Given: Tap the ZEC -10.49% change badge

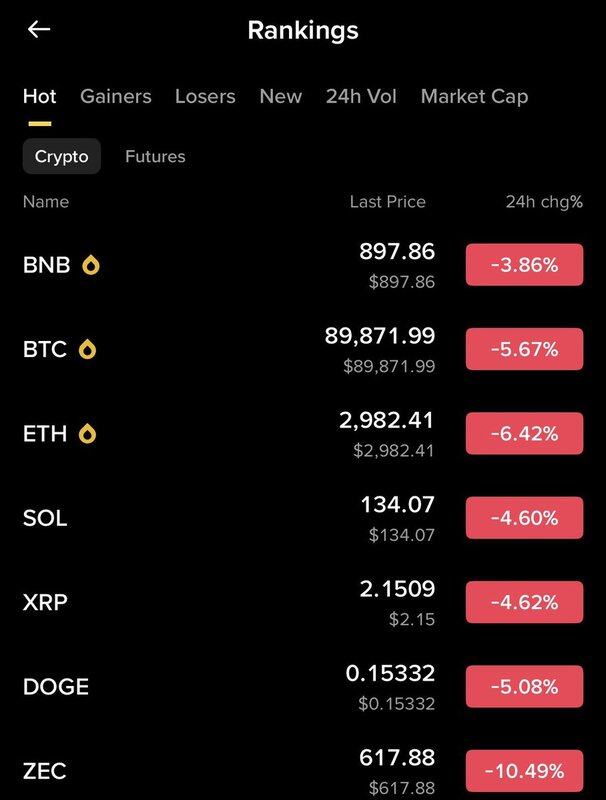Looking at the screenshot, I should 524,771.
